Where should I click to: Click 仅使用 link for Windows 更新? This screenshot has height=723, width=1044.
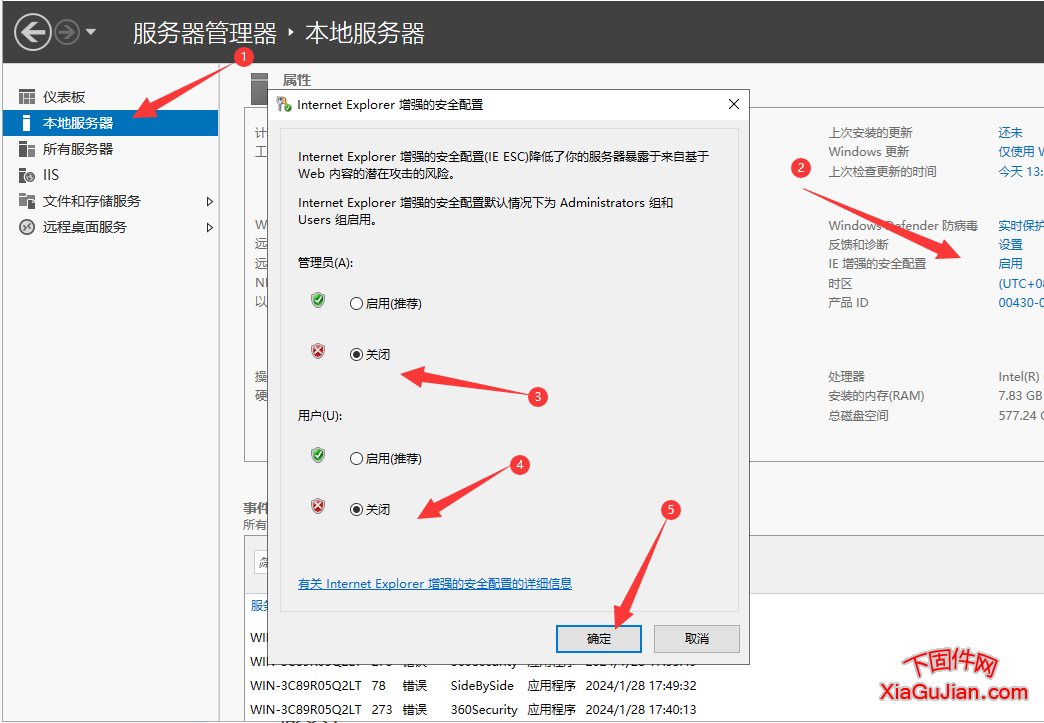(1021, 152)
